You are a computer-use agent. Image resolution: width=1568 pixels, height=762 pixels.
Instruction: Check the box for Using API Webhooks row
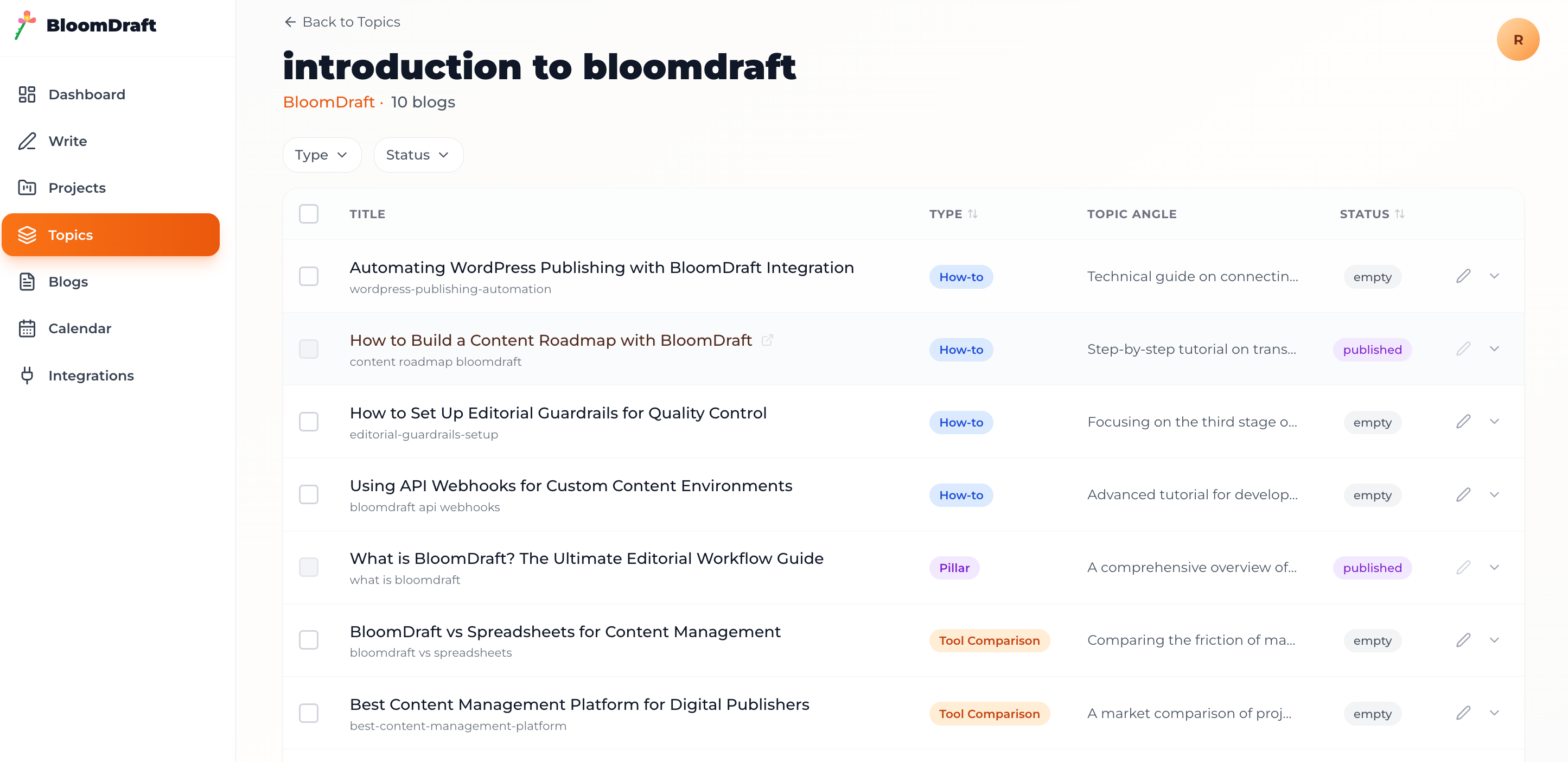point(309,494)
